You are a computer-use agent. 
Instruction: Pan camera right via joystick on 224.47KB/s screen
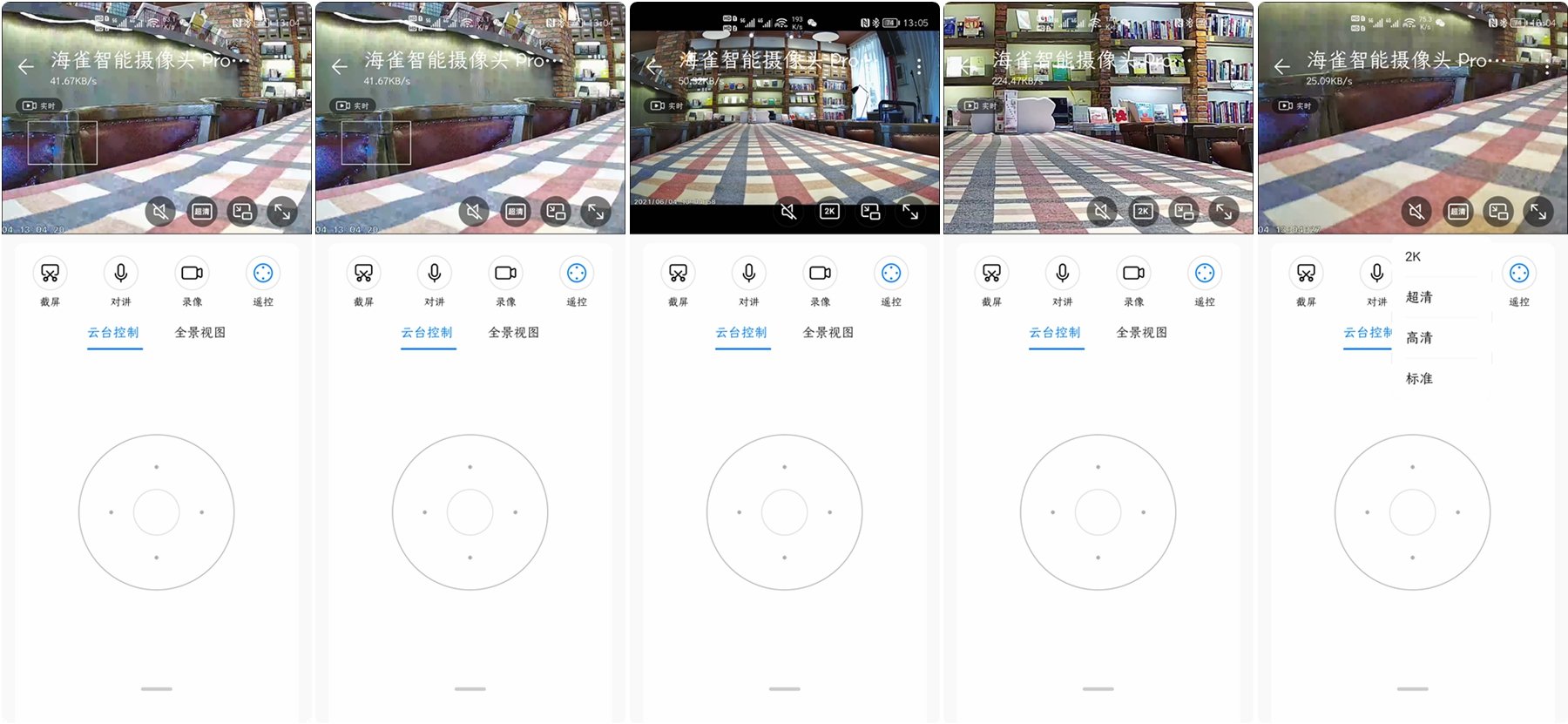click(1143, 512)
